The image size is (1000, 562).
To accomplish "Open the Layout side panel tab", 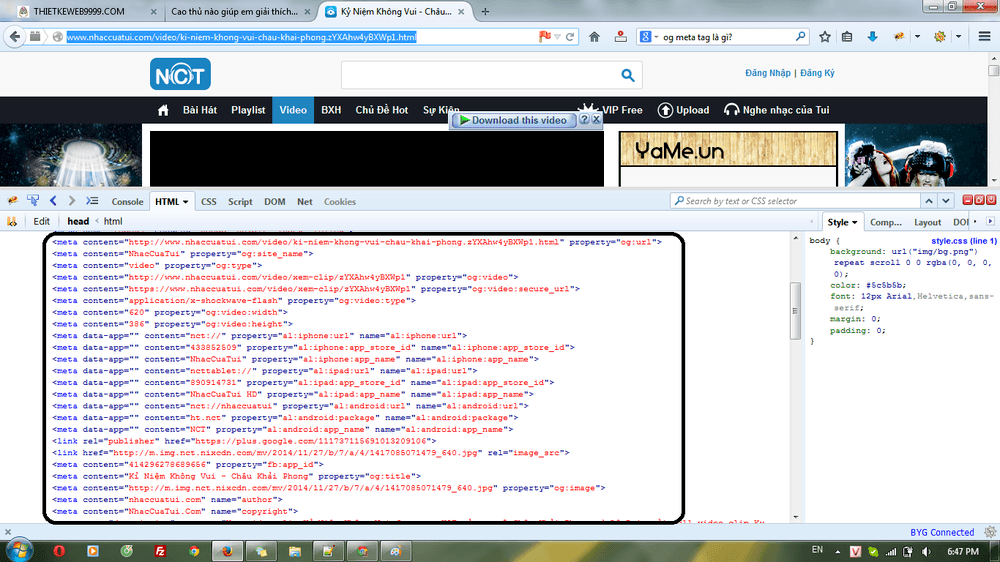I will [927, 222].
